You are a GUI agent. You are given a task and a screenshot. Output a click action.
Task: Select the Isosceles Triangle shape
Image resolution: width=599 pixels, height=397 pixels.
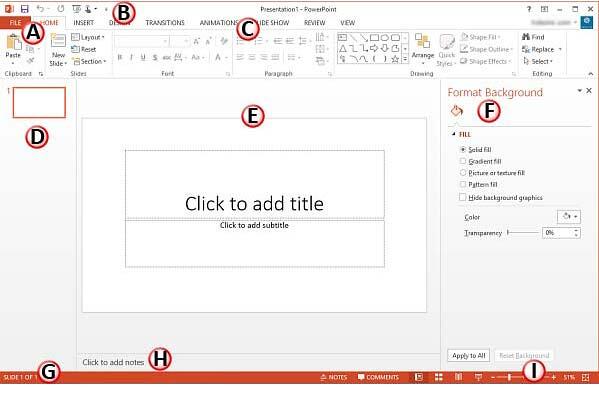tap(343, 48)
